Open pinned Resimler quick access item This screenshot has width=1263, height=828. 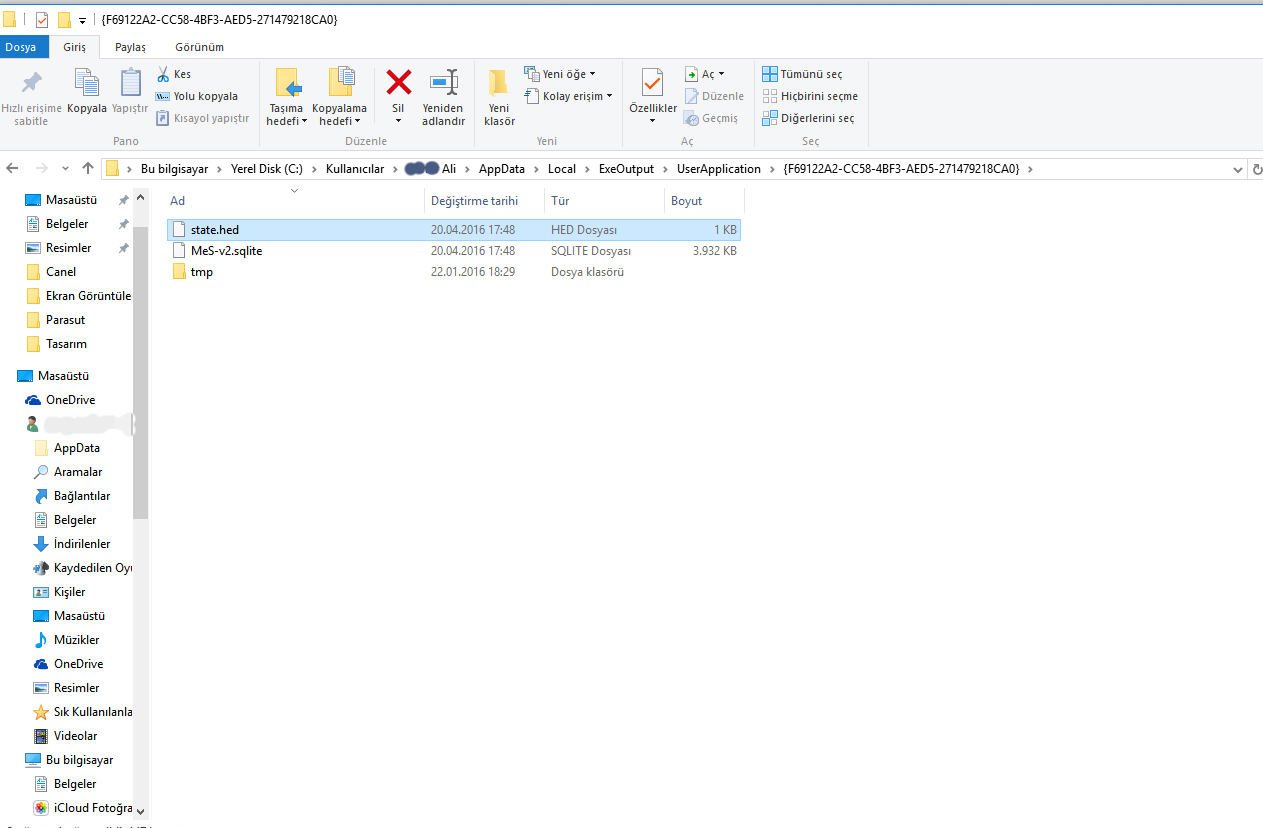click(x=68, y=248)
